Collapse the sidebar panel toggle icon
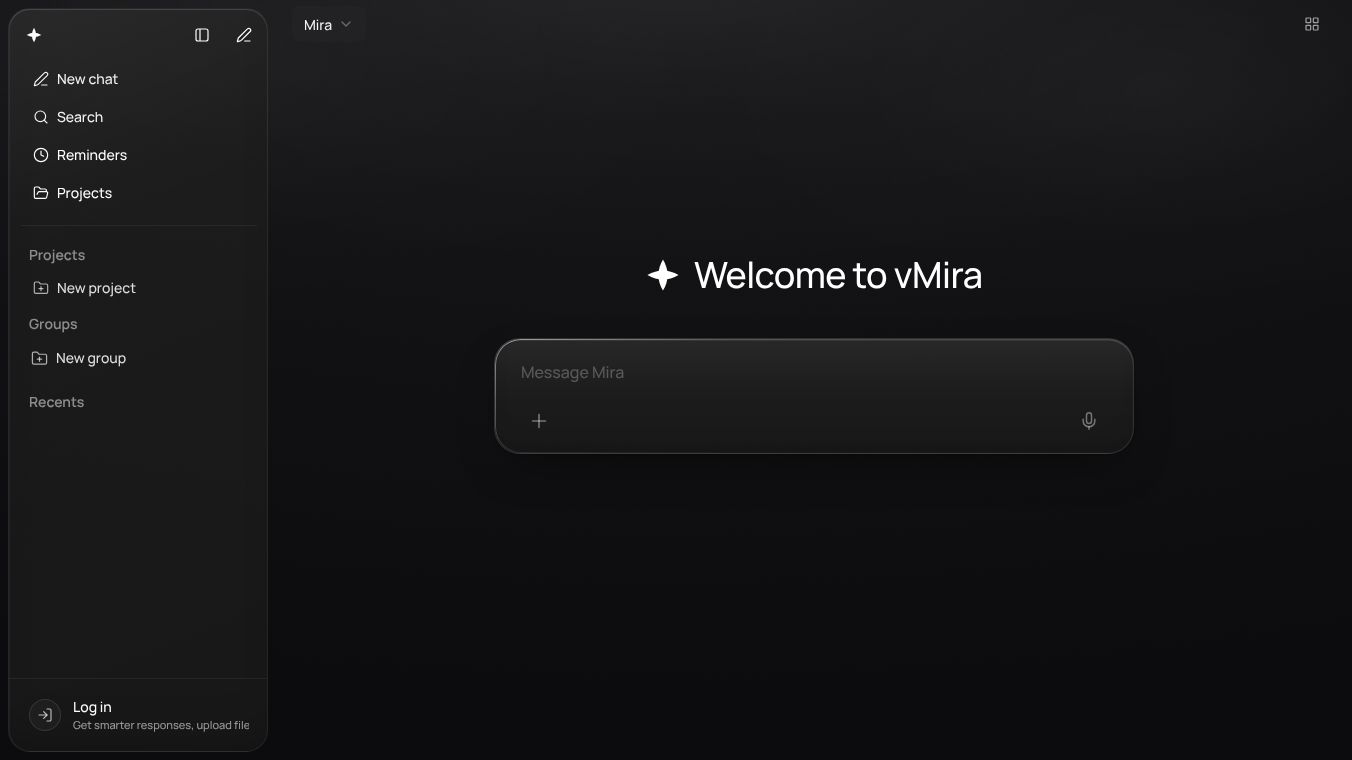Image resolution: width=1352 pixels, height=760 pixels. (202, 35)
